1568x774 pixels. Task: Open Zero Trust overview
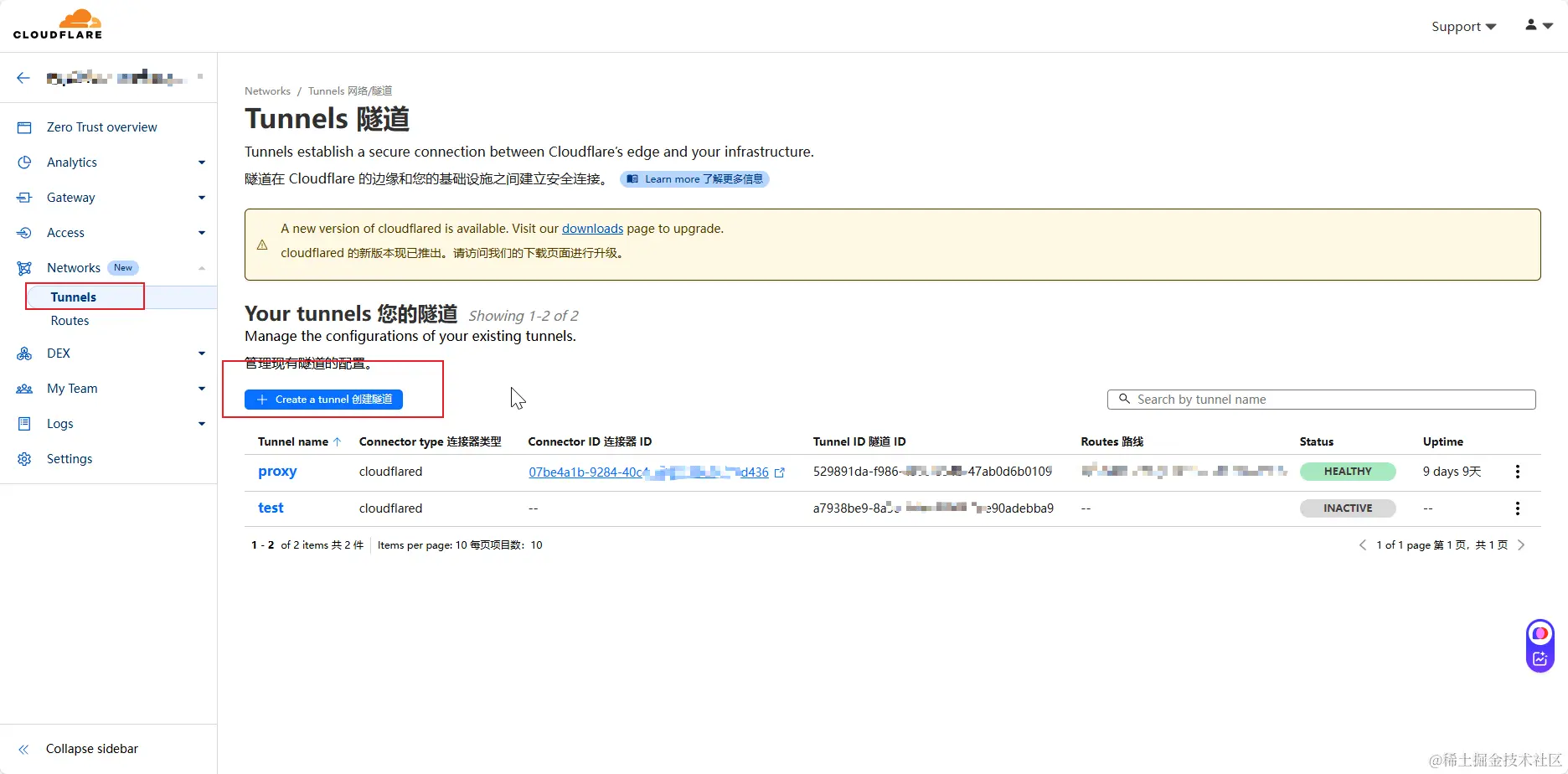pyautogui.click(x=102, y=127)
